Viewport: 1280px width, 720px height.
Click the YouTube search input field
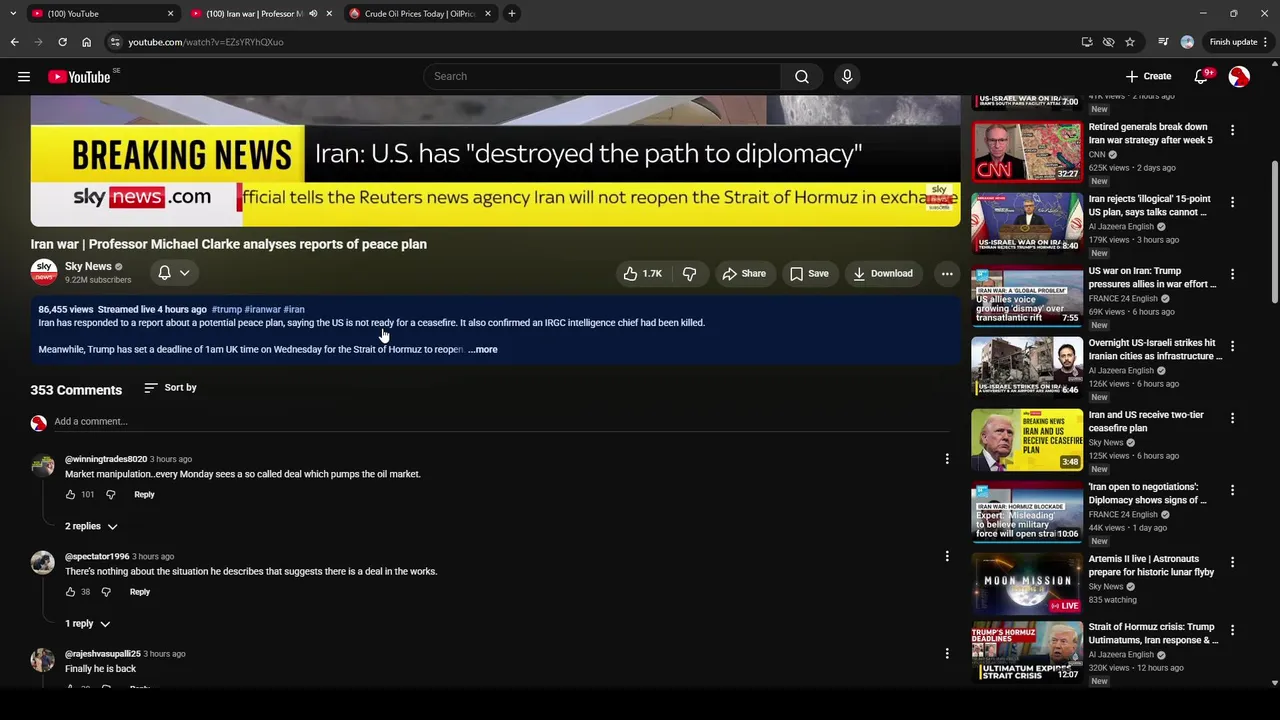point(603,76)
